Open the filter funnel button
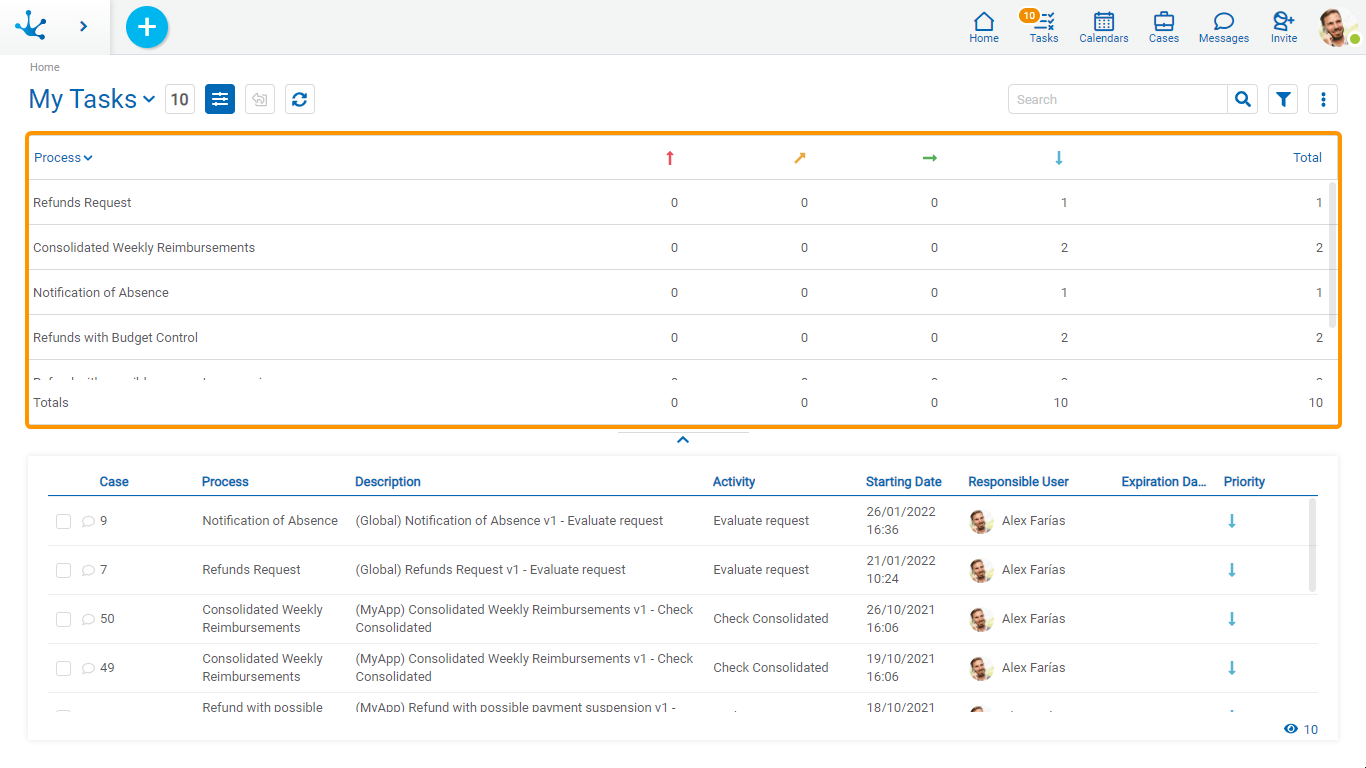The image size is (1366, 768). pos(1283,99)
